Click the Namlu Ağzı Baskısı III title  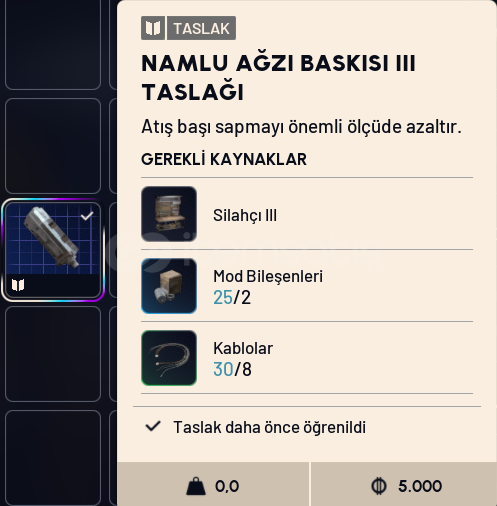(x=278, y=77)
